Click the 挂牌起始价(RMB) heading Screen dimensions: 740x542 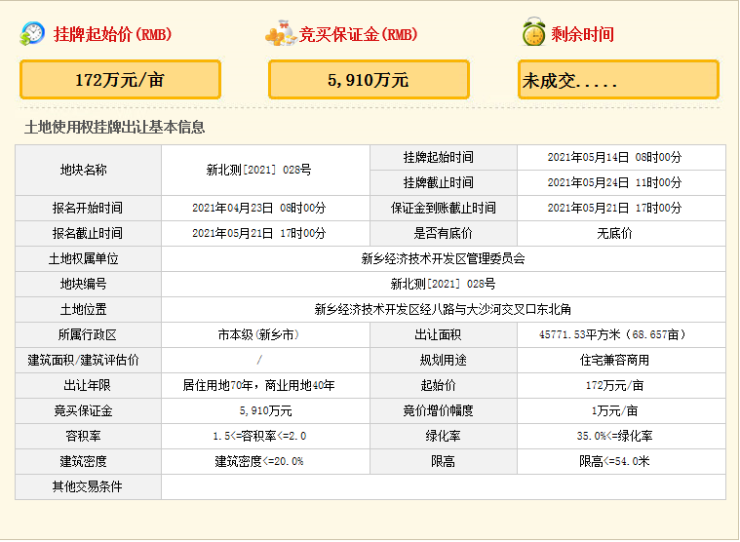click(112, 34)
